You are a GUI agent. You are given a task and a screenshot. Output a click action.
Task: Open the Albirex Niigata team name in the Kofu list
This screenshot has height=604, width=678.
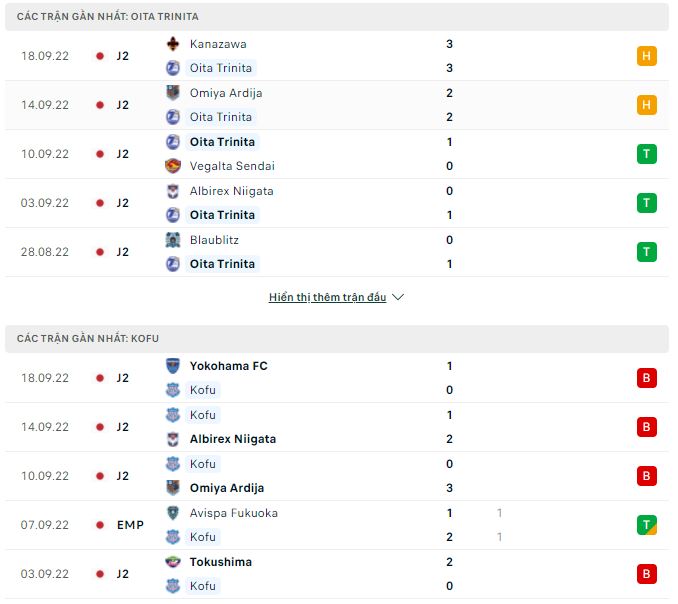(x=232, y=439)
